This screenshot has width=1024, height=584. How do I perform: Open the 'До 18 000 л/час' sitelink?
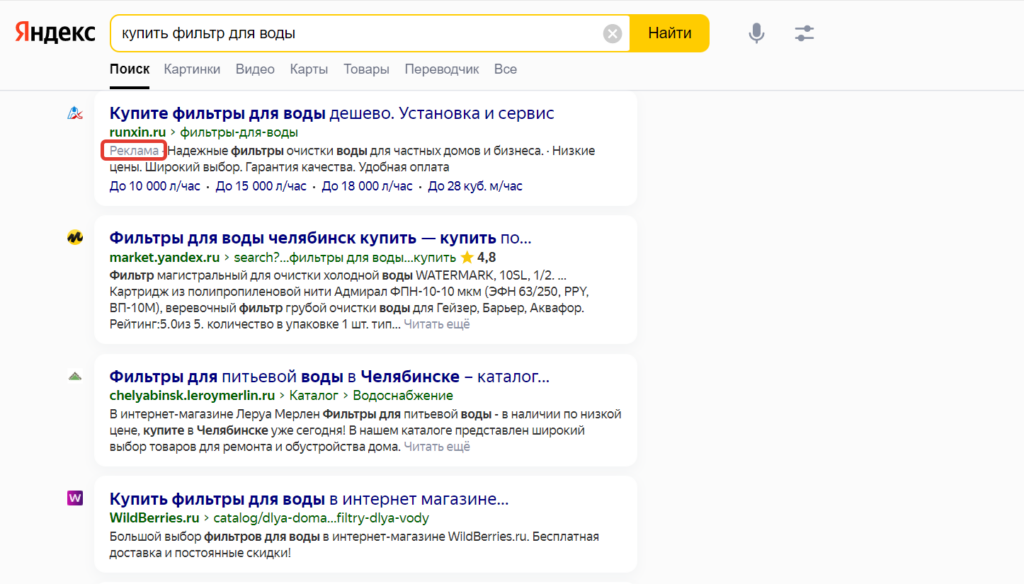coord(367,186)
